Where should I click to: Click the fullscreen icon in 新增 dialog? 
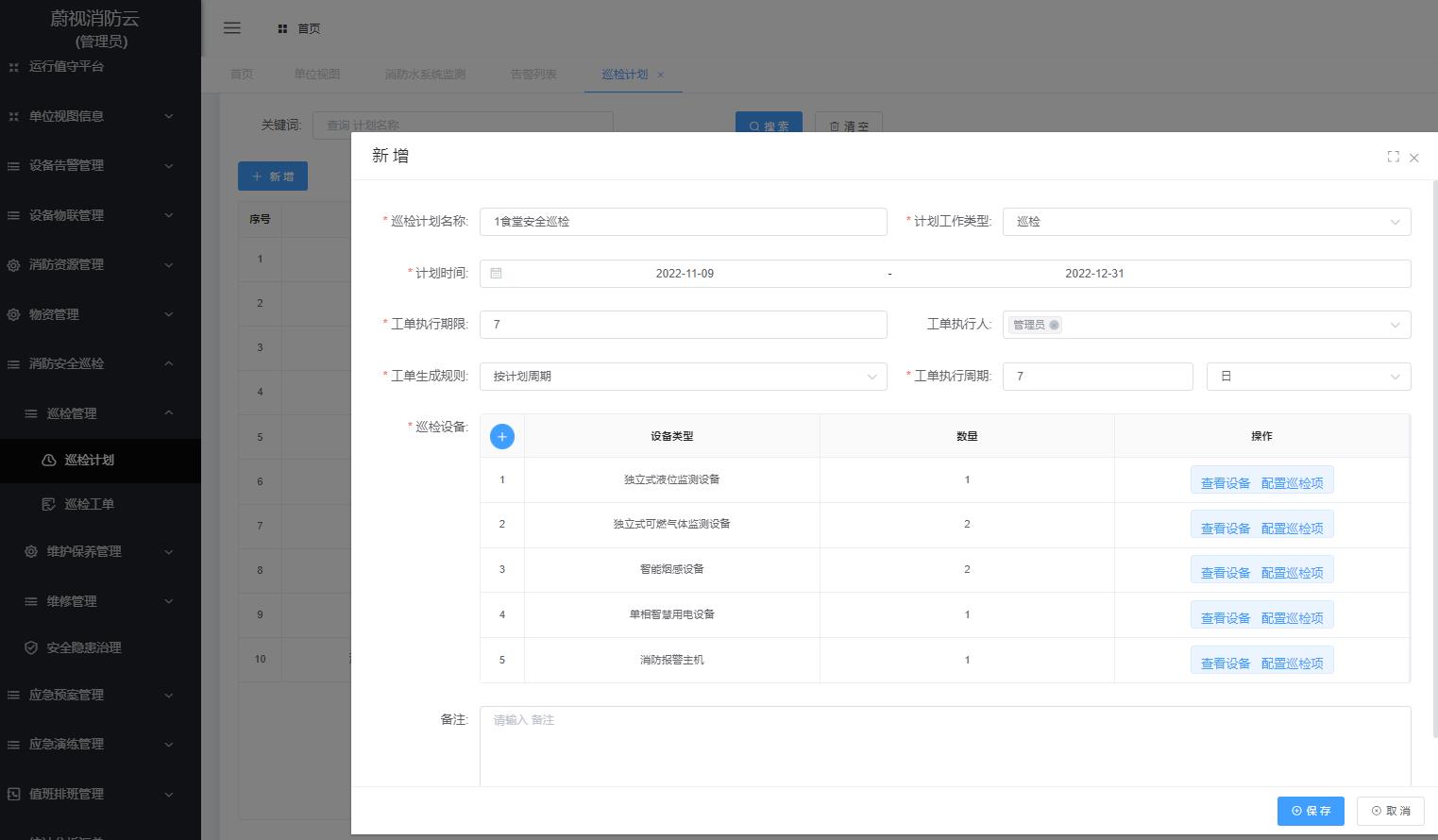pyautogui.click(x=1393, y=157)
